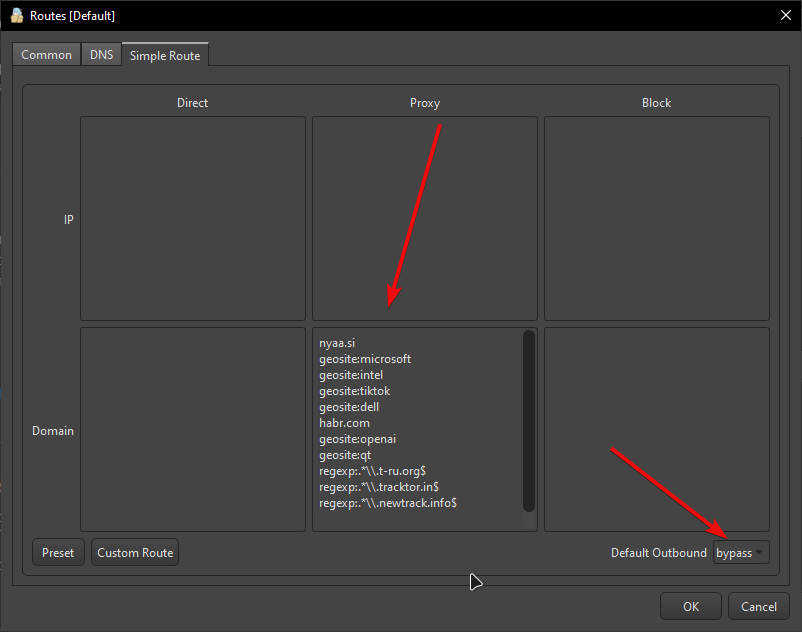Click the geosite:dell line

349,407
